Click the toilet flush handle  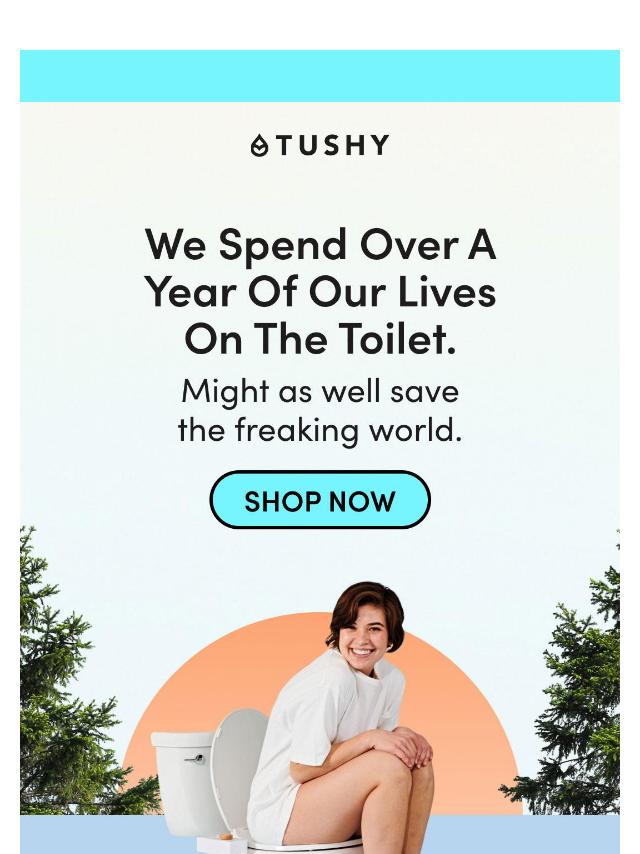coord(194,758)
